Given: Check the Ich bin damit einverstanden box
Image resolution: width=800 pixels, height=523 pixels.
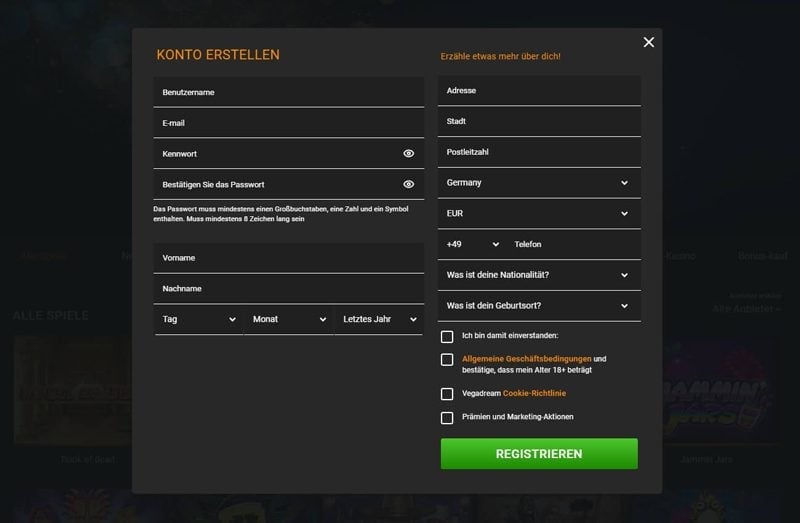Looking at the screenshot, I should click(447, 336).
